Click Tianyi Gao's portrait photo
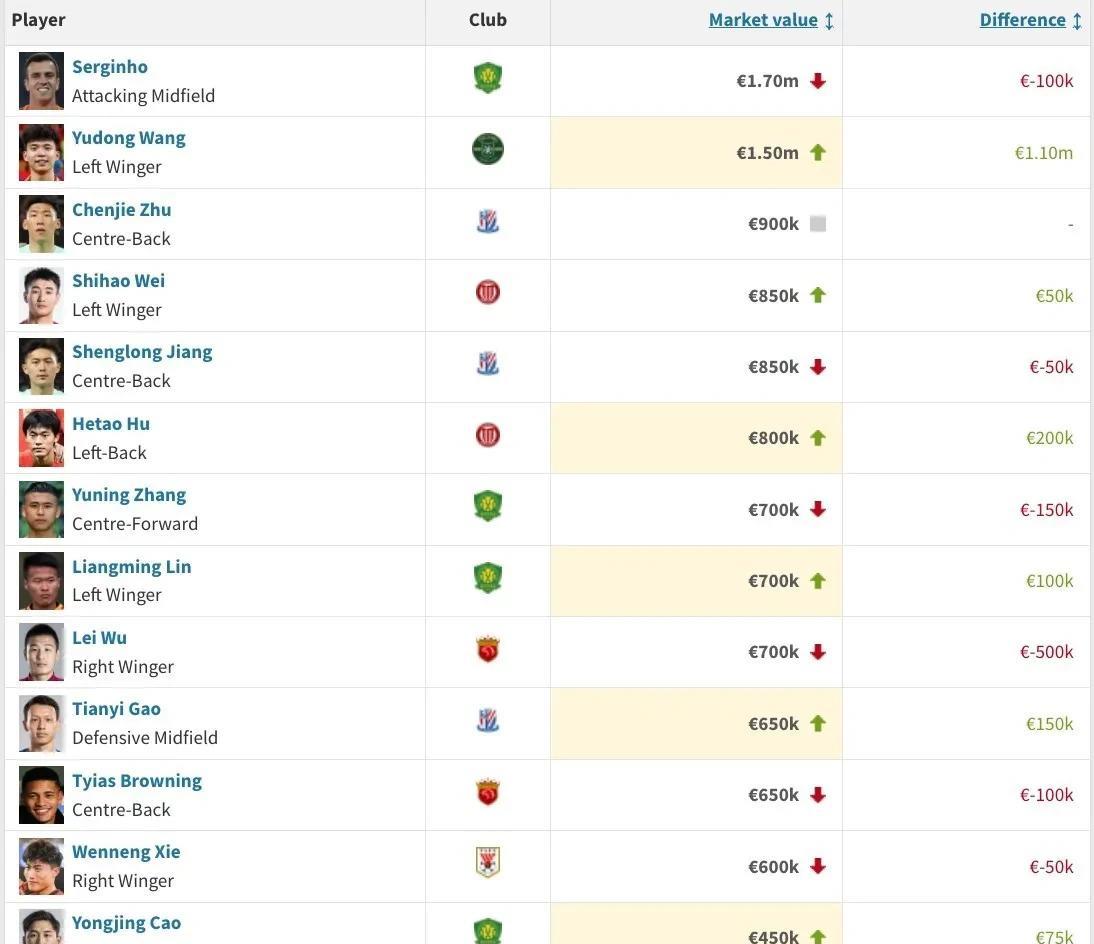This screenshot has height=944, width=1094. [x=41, y=724]
